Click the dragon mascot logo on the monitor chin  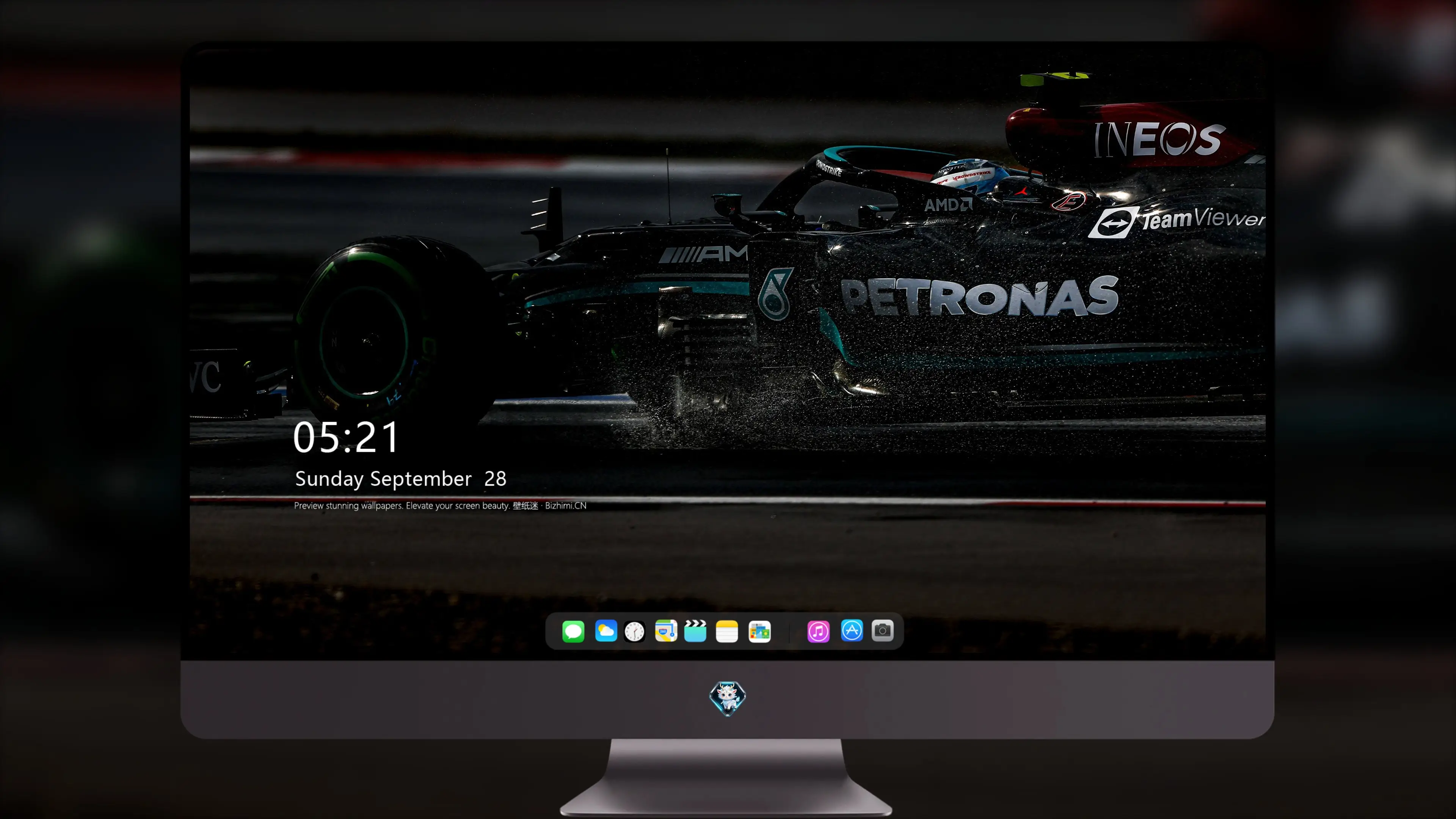click(x=728, y=698)
